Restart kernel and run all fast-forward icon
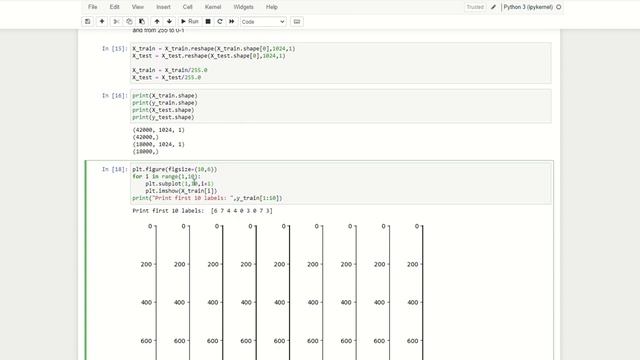Image resolution: width=640 pixels, height=360 pixels. coord(231,22)
